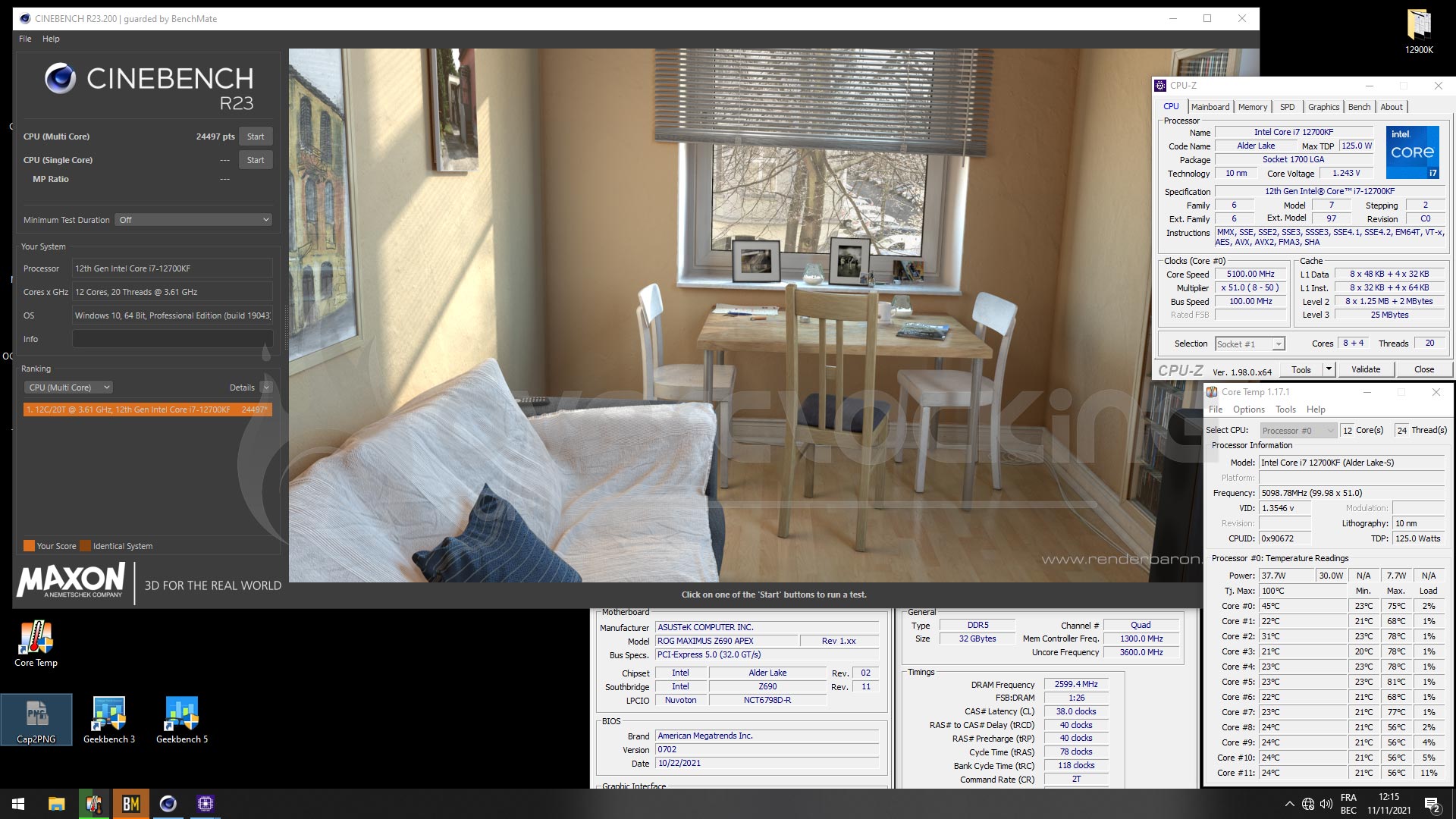The width and height of the screenshot is (1456, 819).
Task: Switch to the CPU-Z SPD tab
Action: tap(1287, 107)
